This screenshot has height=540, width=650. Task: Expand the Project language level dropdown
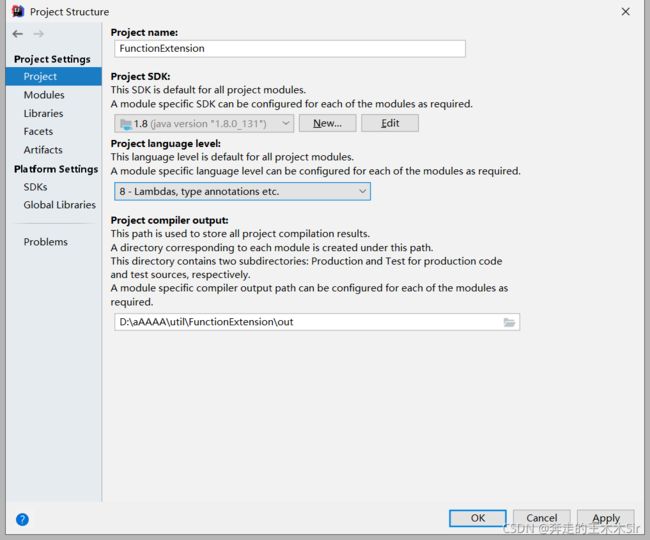[x=243, y=191]
